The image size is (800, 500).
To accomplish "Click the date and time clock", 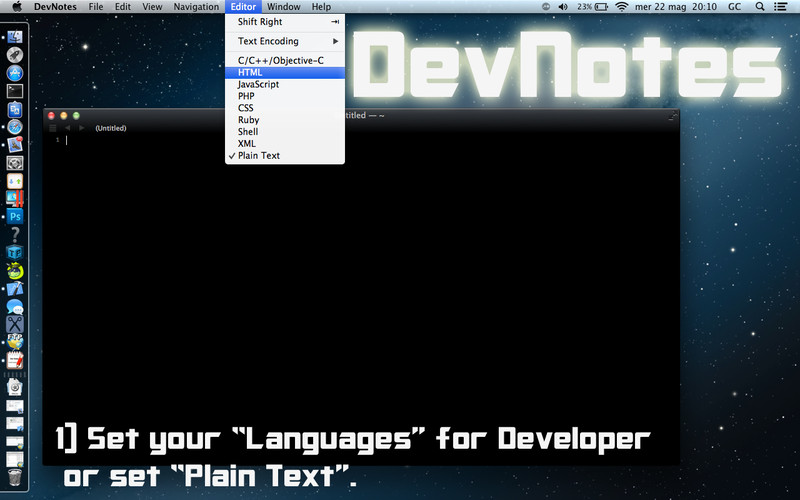I will pos(676,7).
